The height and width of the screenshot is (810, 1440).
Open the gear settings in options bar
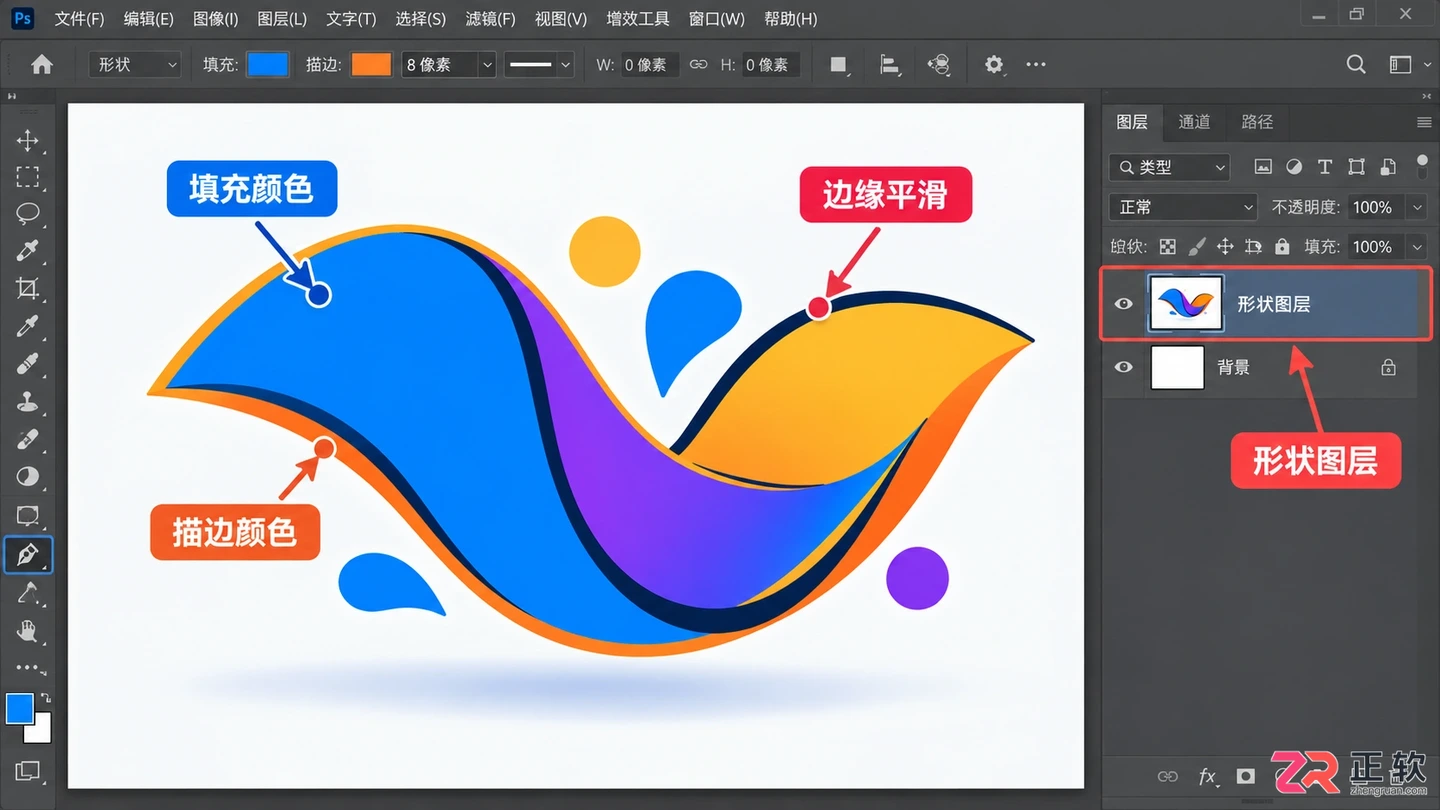coord(993,65)
